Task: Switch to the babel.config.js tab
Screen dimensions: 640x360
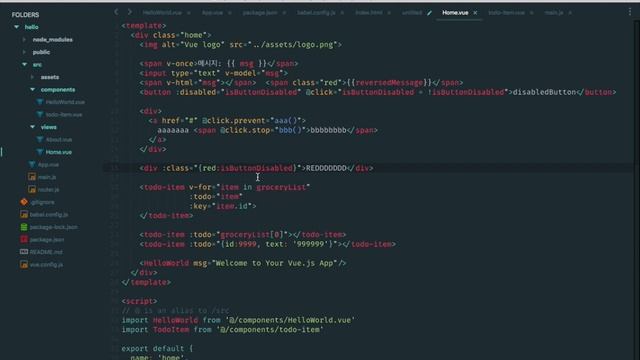Action: tap(316, 13)
